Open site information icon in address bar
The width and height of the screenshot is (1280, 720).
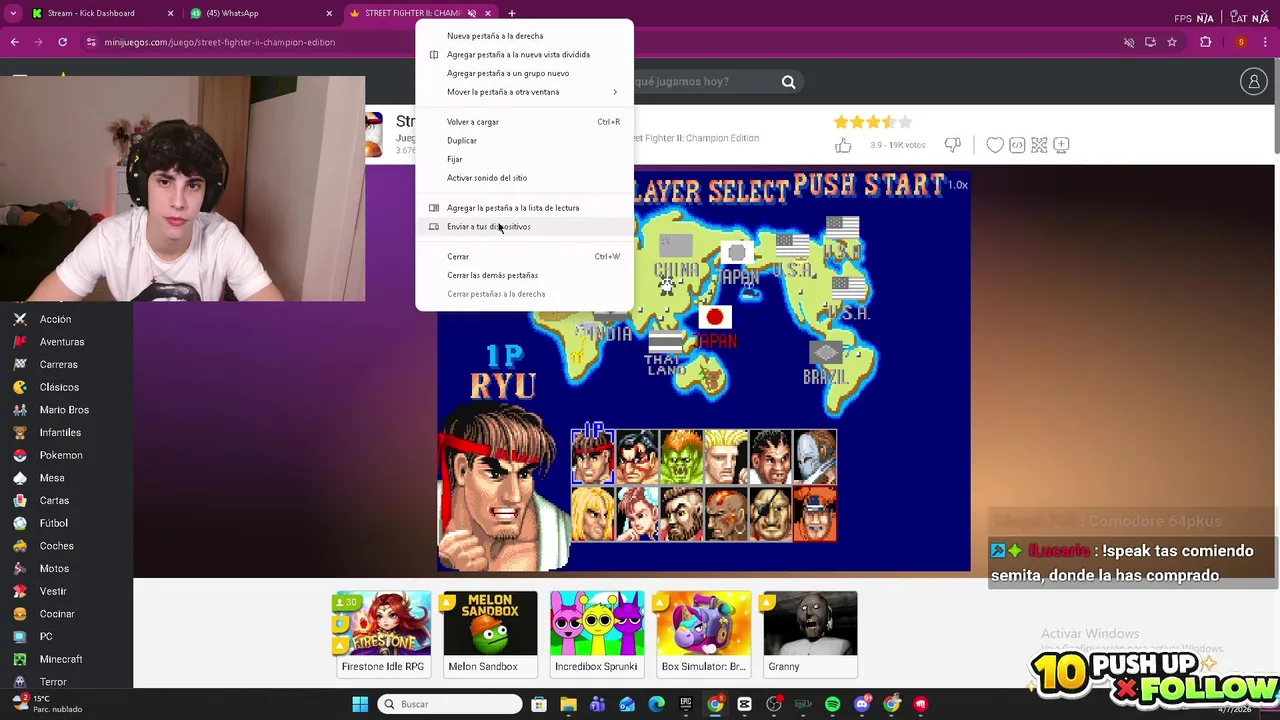[91, 42]
